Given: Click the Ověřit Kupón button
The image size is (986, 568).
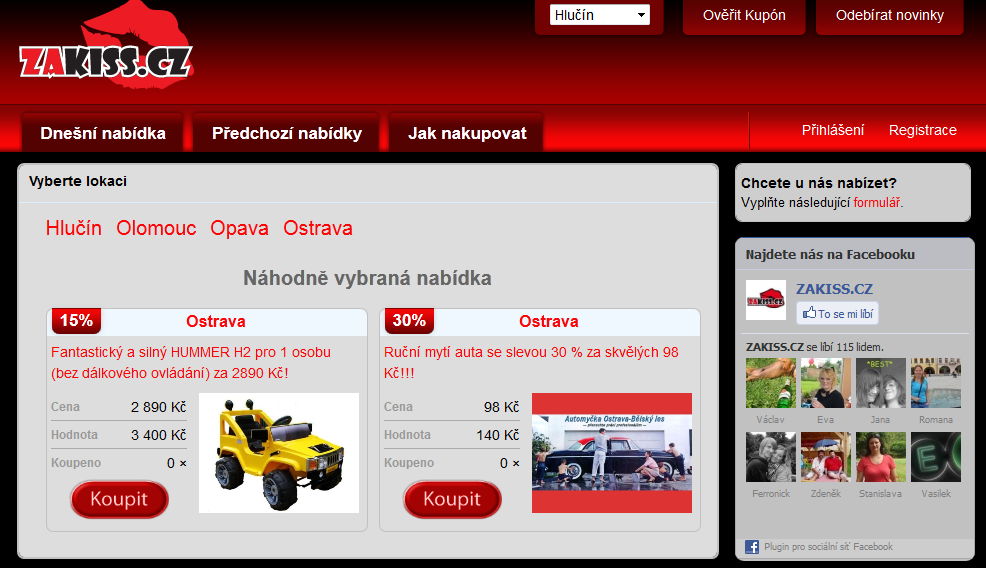Looking at the screenshot, I should [744, 15].
